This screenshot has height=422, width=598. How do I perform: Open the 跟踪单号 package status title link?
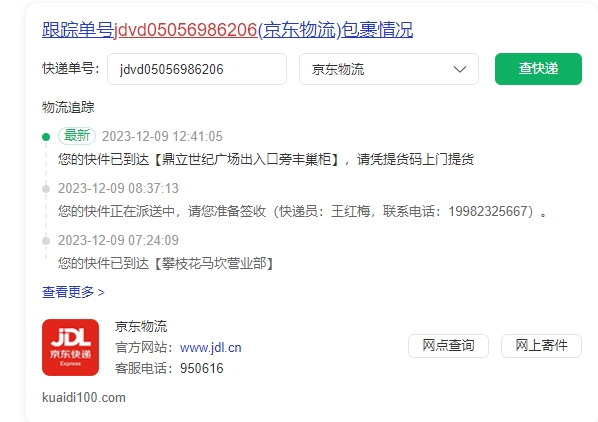(x=227, y=30)
